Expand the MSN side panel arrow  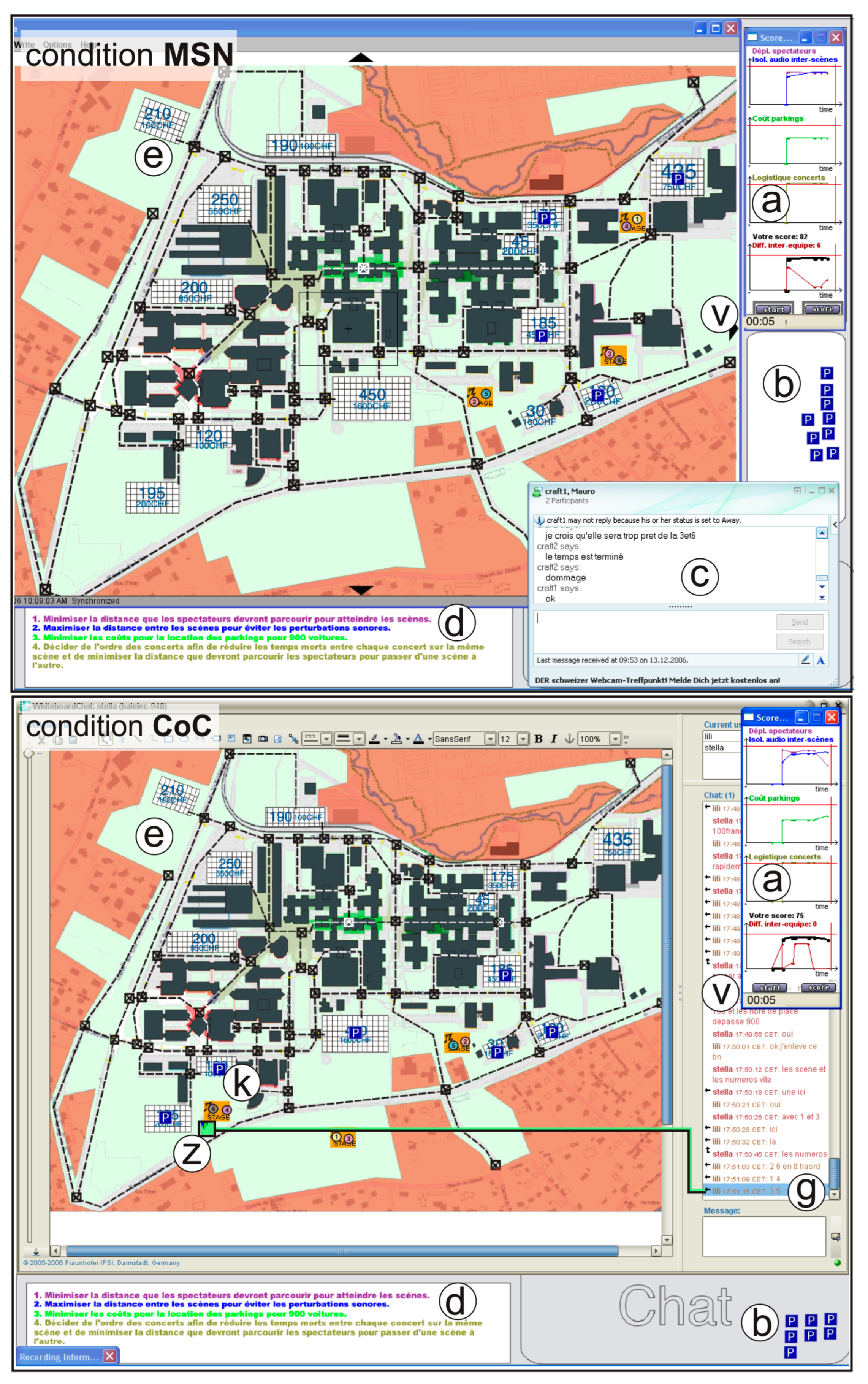coord(835,524)
